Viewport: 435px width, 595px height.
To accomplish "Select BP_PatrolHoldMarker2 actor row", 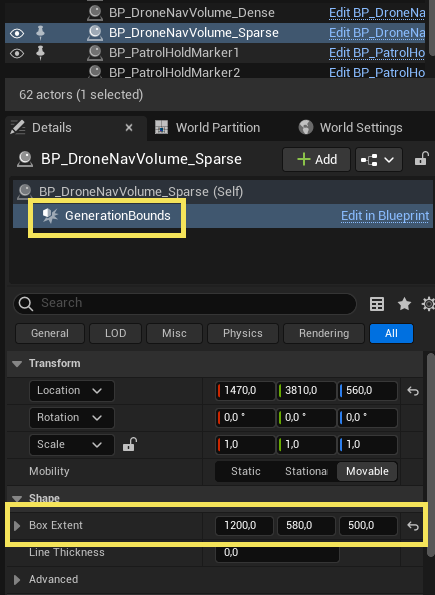I will tap(215, 72).
